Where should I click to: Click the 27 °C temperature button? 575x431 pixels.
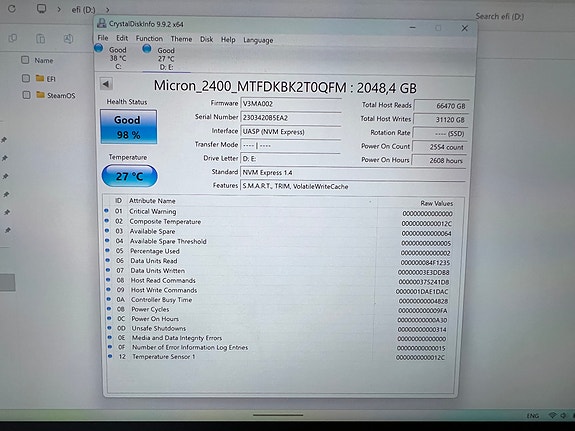(x=129, y=176)
